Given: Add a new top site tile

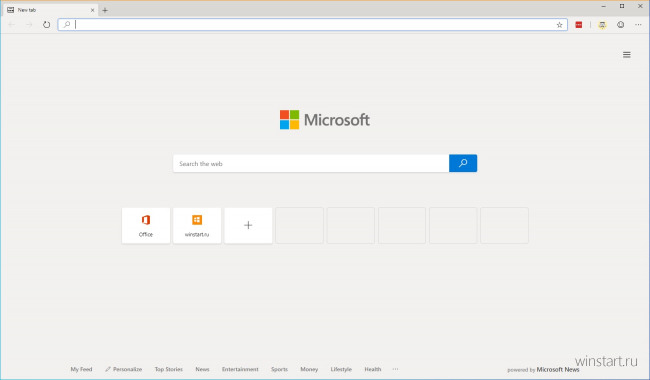Looking at the screenshot, I should click(x=248, y=225).
